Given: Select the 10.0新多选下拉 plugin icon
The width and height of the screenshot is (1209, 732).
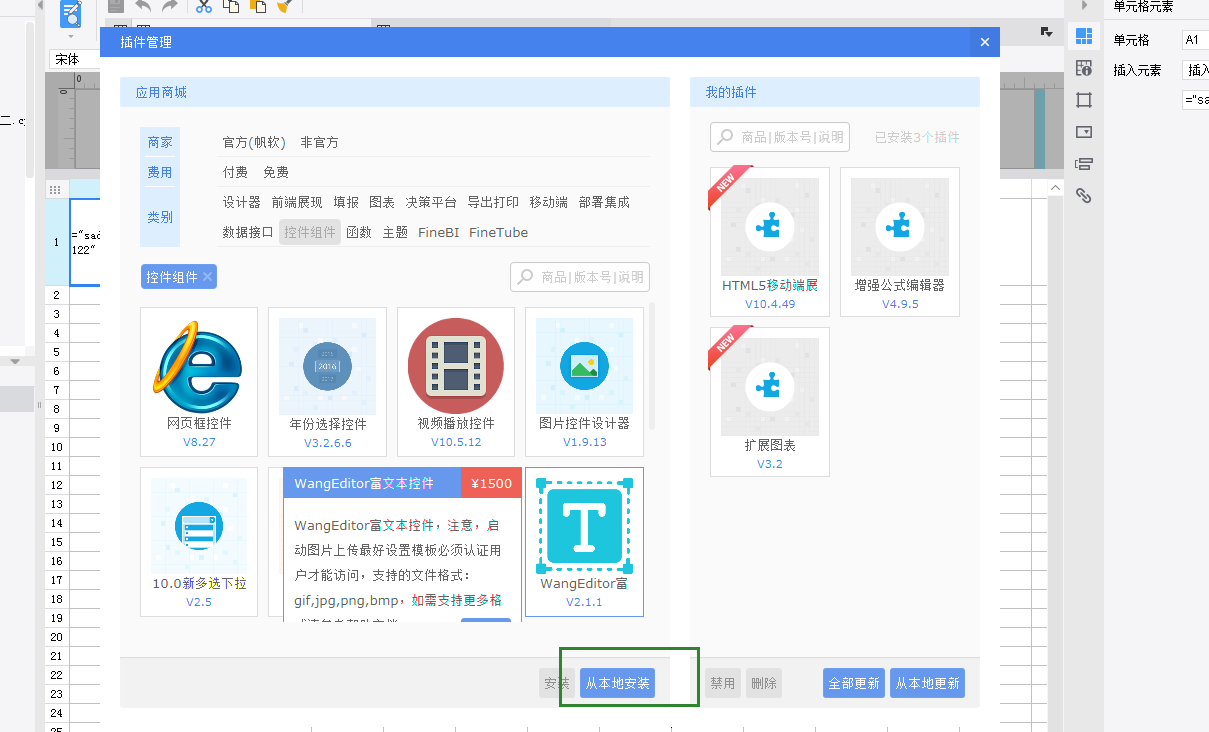Looking at the screenshot, I should pos(198,526).
